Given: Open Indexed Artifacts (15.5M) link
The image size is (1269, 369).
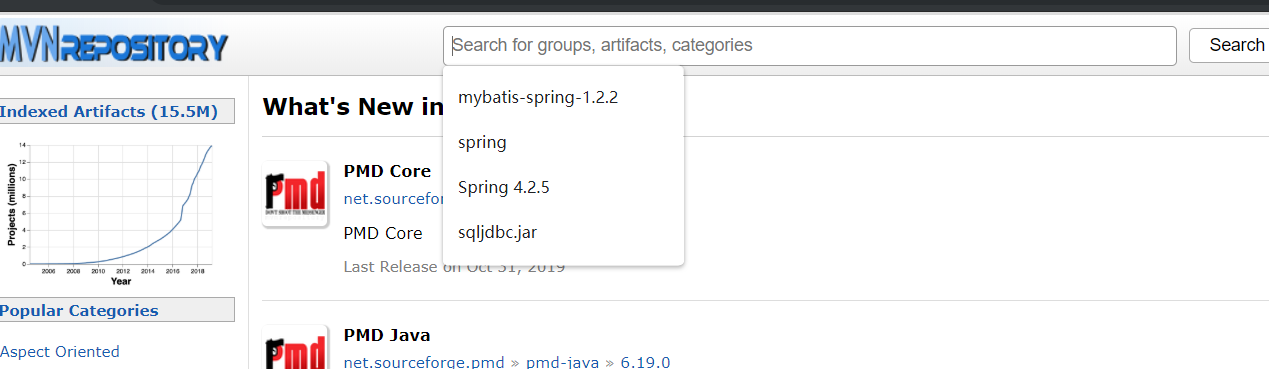Looking at the screenshot, I should point(108,111).
